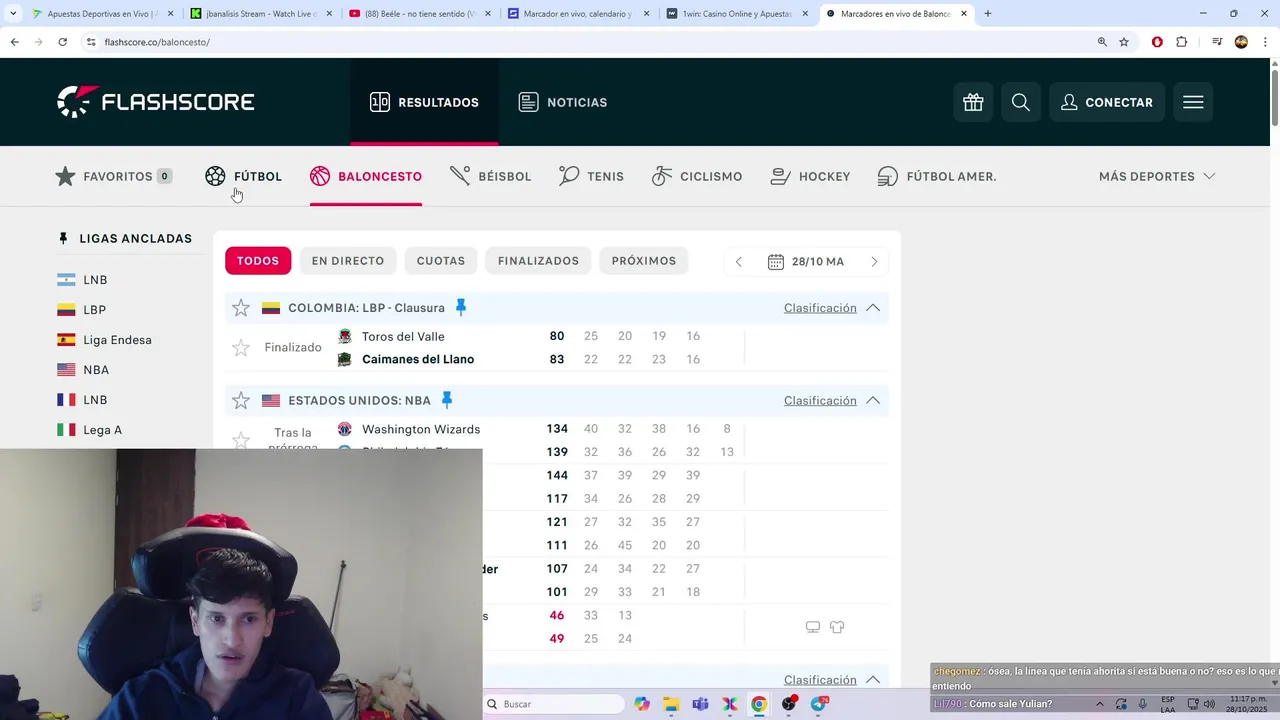Image resolution: width=1280 pixels, height=720 pixels.
Task: Click taskbar Buscar search box
Action: [554, 704]
